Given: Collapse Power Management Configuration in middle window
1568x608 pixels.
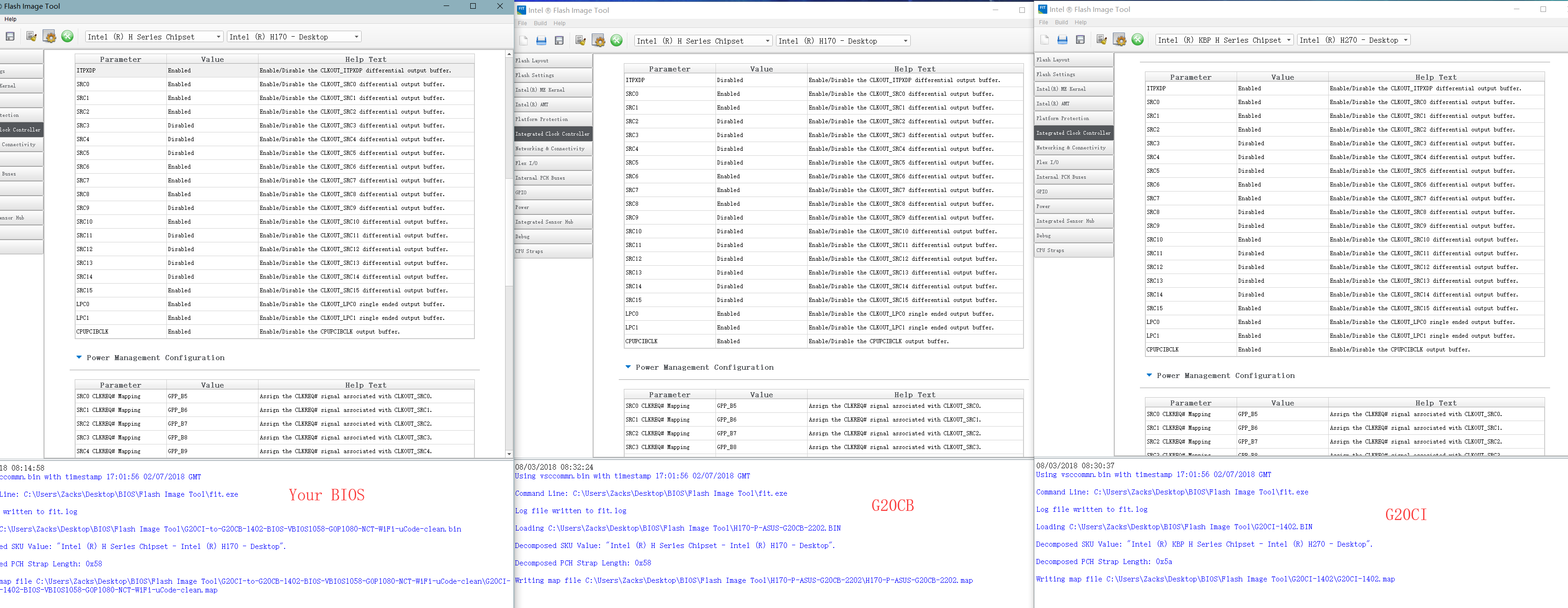Looking at the screenshot, I should pyautogui.click(x=628, y=367).
